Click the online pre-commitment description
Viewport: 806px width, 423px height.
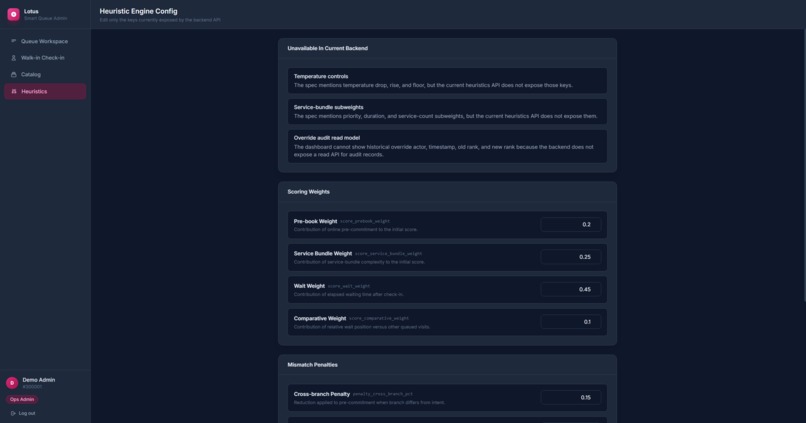[x=356, y=230]
